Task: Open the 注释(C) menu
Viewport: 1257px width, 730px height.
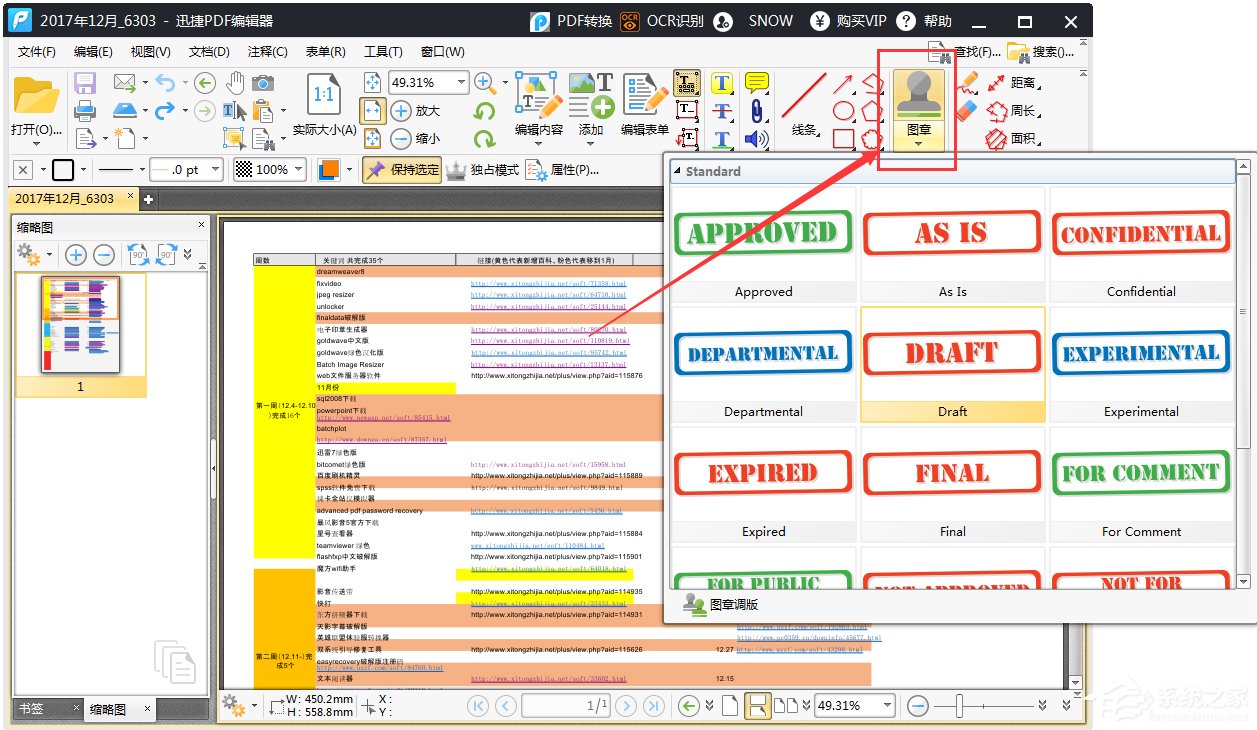Action: click(x=267, y=52)
